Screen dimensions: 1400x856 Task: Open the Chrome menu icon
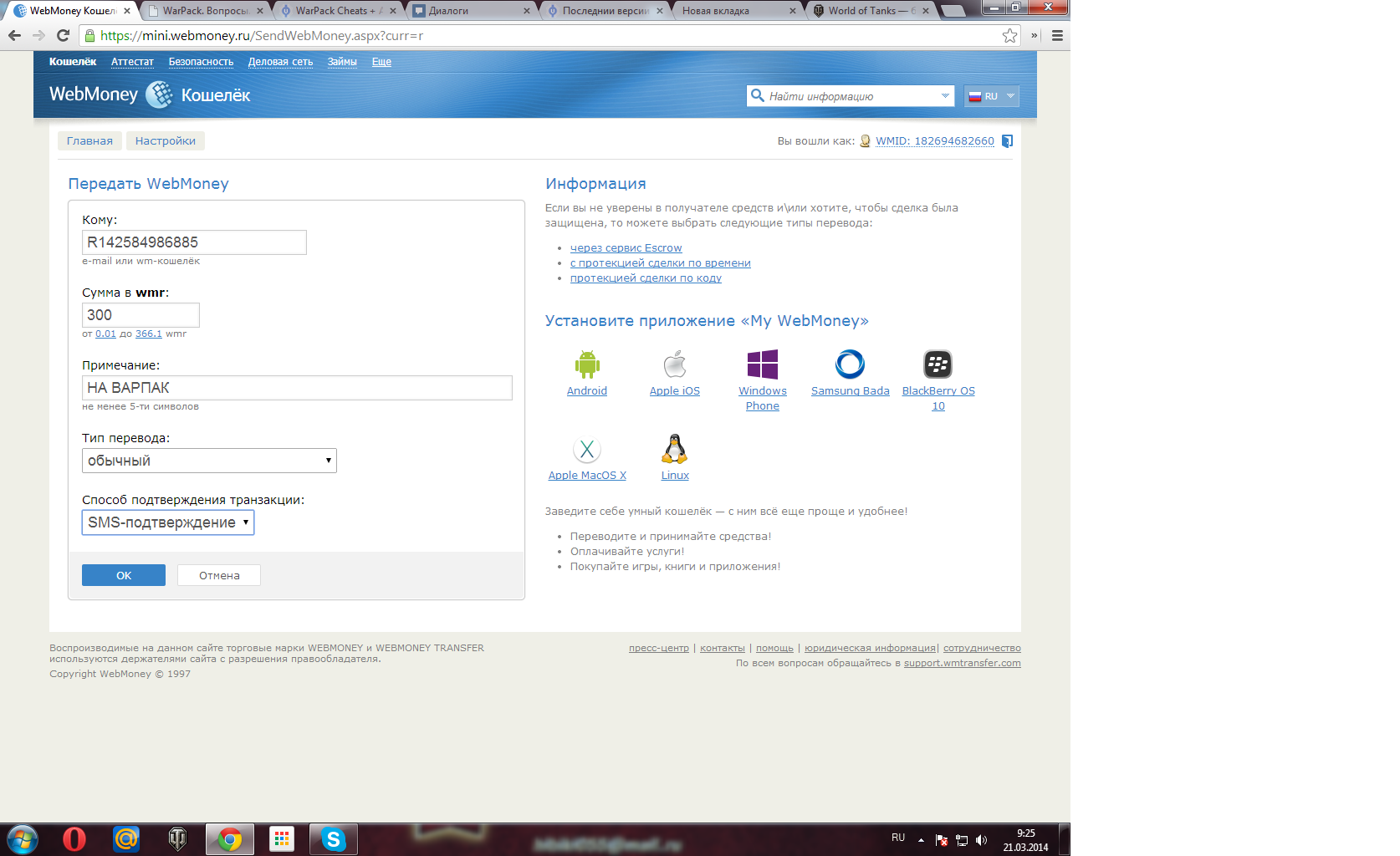tap(1058, 35)
